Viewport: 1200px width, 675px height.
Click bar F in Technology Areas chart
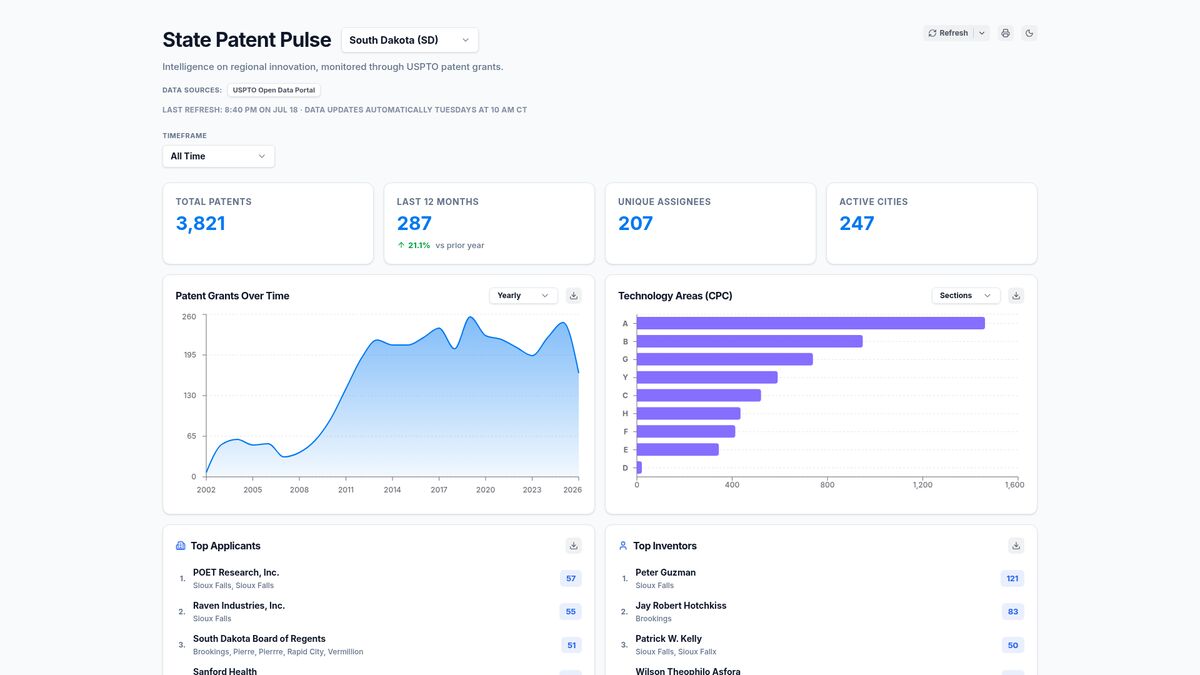click(x=686, y=431)
